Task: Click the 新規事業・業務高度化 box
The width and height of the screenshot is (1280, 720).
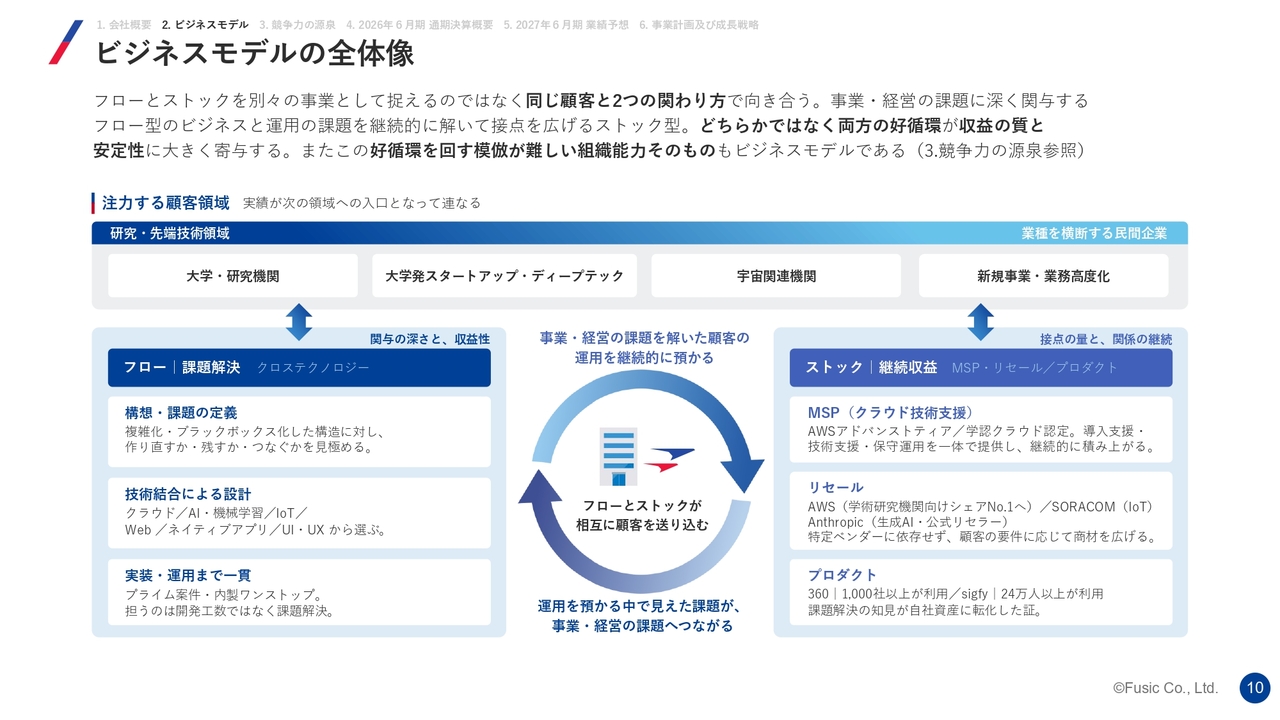Action: coord(1043,276)
